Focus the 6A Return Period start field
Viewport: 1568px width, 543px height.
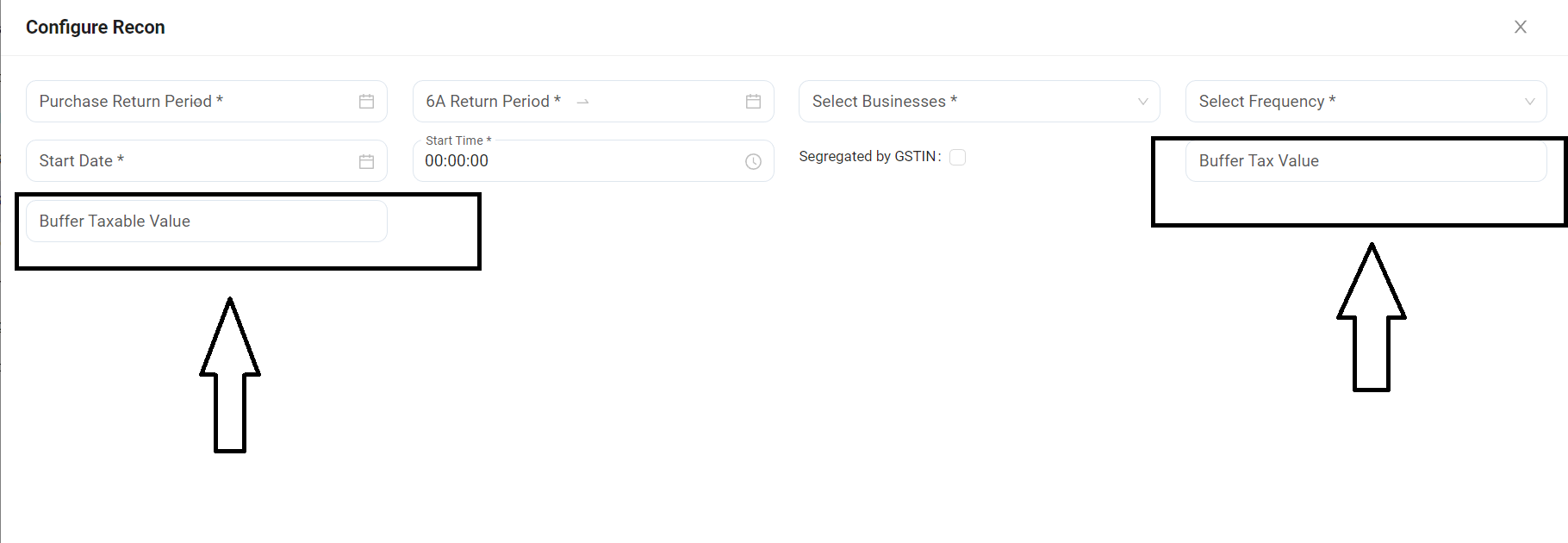(x=493, y=102)
